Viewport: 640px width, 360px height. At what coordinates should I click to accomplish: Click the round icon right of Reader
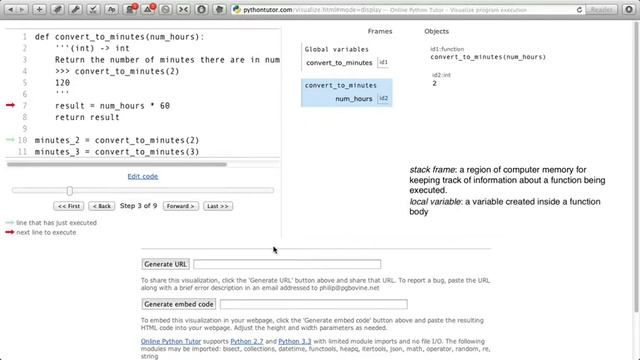629,9
